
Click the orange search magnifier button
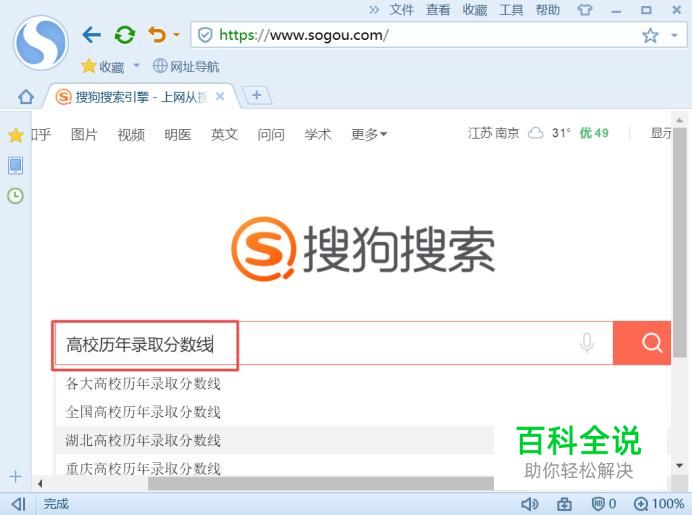pos(642,343)
